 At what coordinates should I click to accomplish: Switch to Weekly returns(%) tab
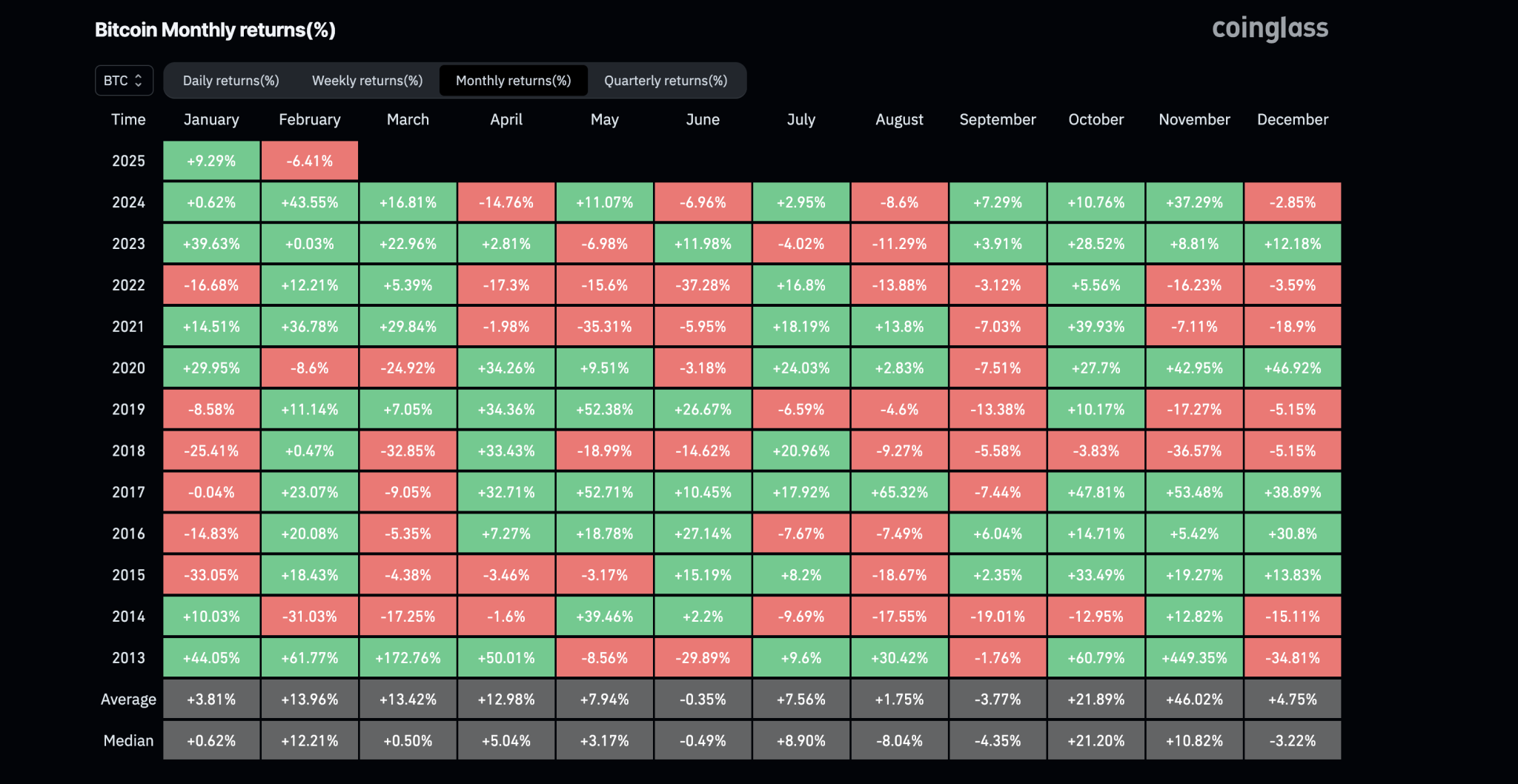coord(367,81)
